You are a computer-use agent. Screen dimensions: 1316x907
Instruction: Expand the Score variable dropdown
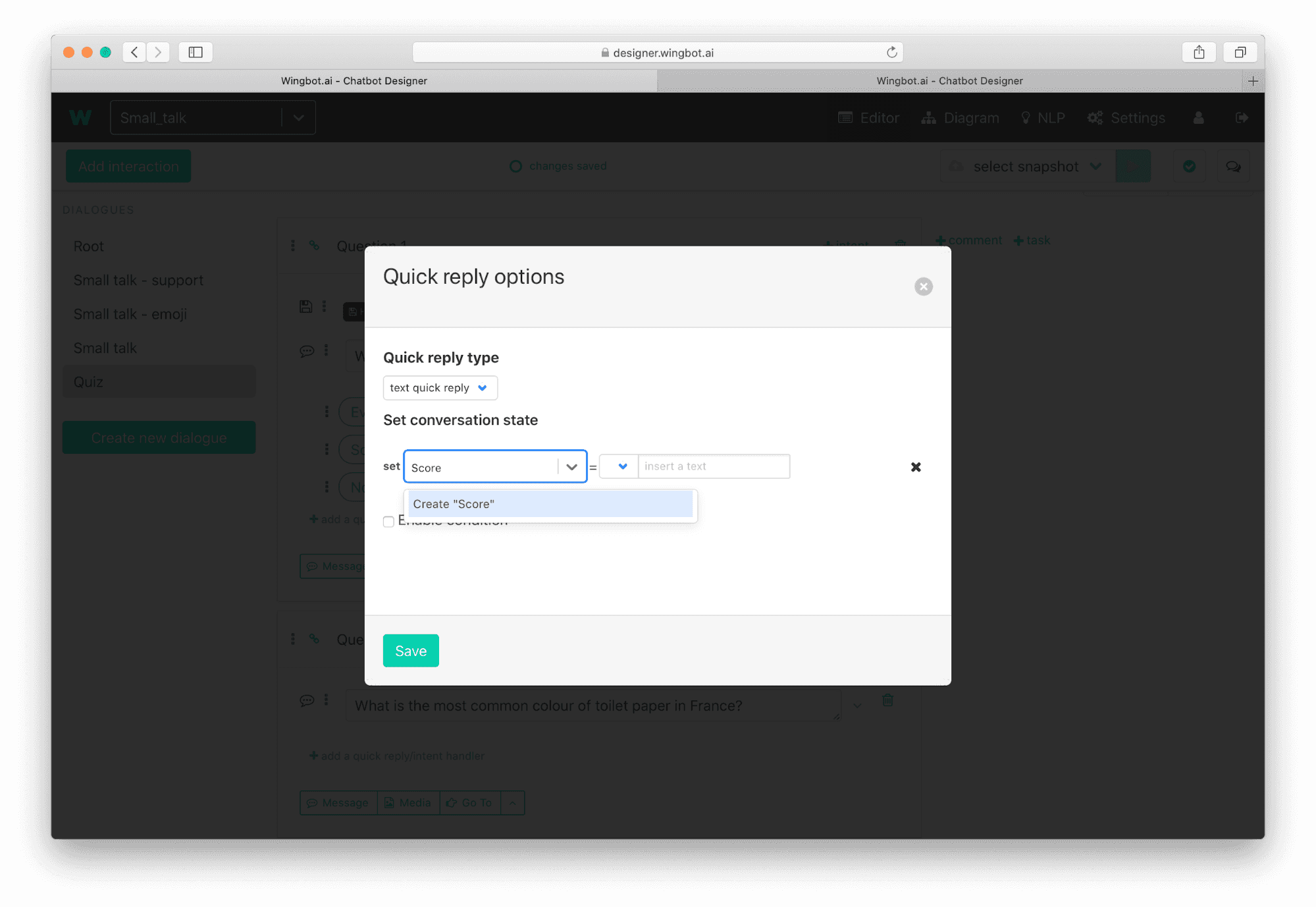pyautogui.click(x=570, y=466)
